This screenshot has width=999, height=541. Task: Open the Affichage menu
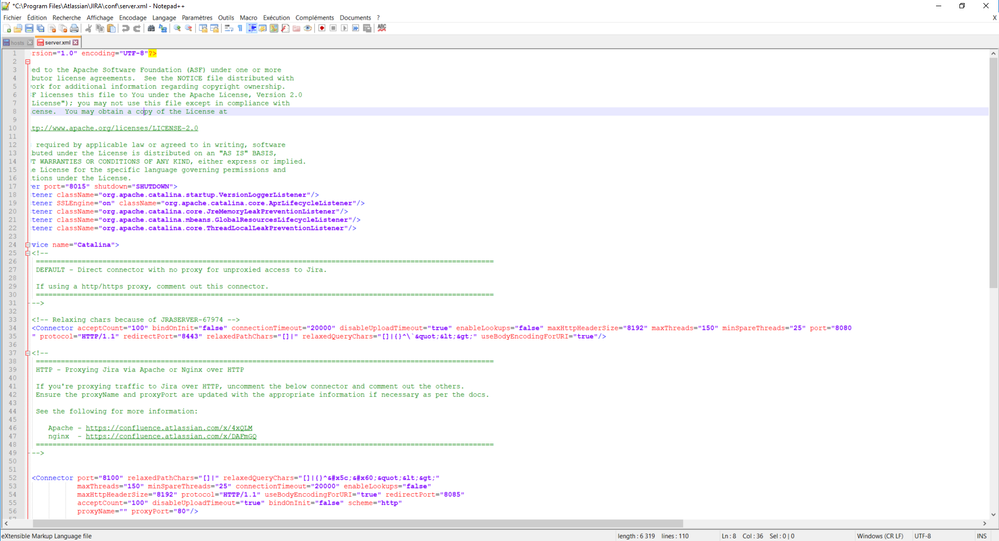(x=100, y=18)
